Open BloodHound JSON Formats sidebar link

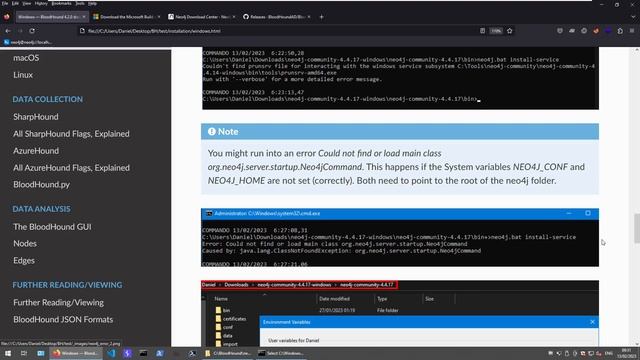[x=63, y=320]
